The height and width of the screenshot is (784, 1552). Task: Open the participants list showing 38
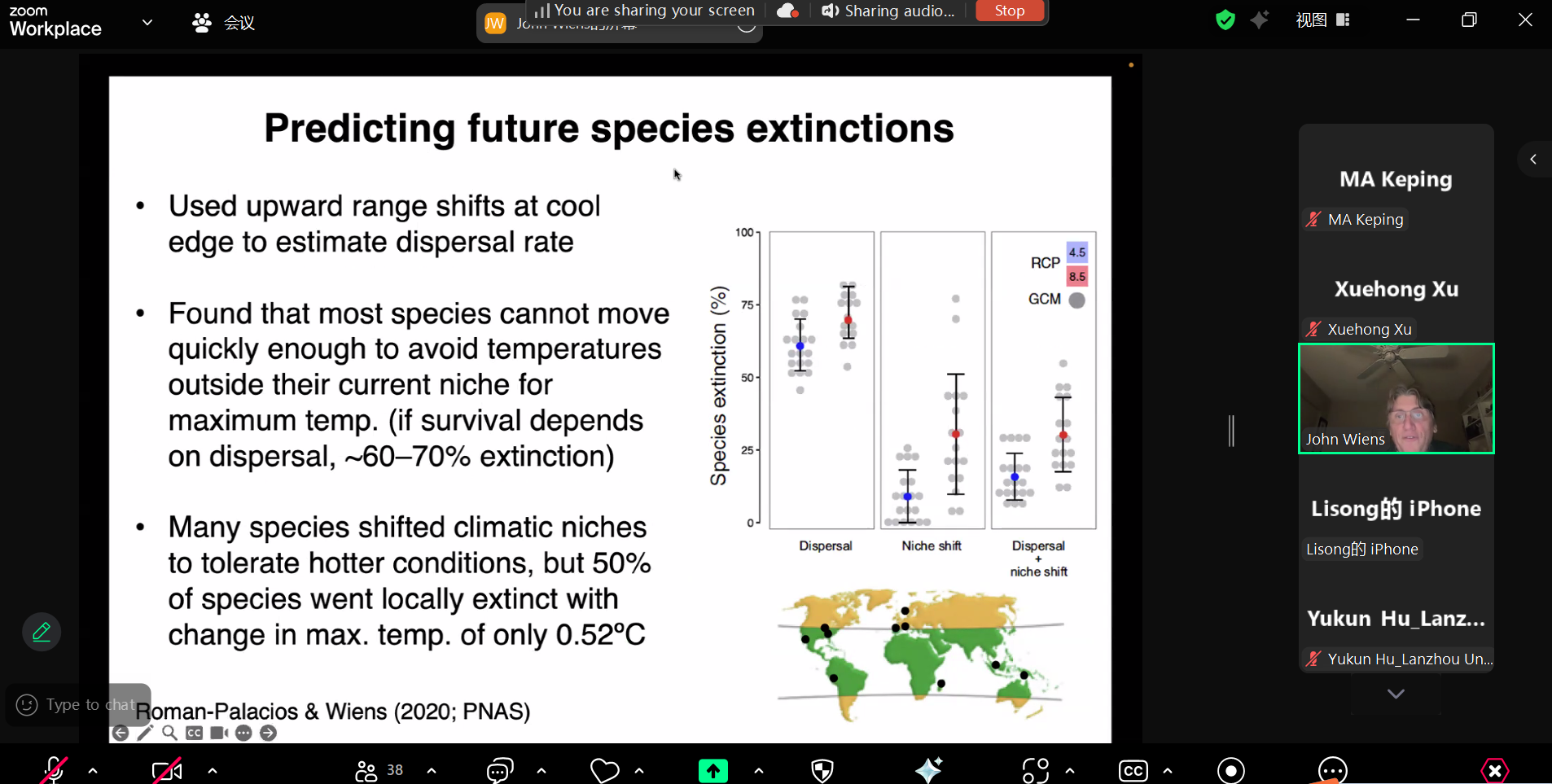pyautogui.click(x=379, y=769)
